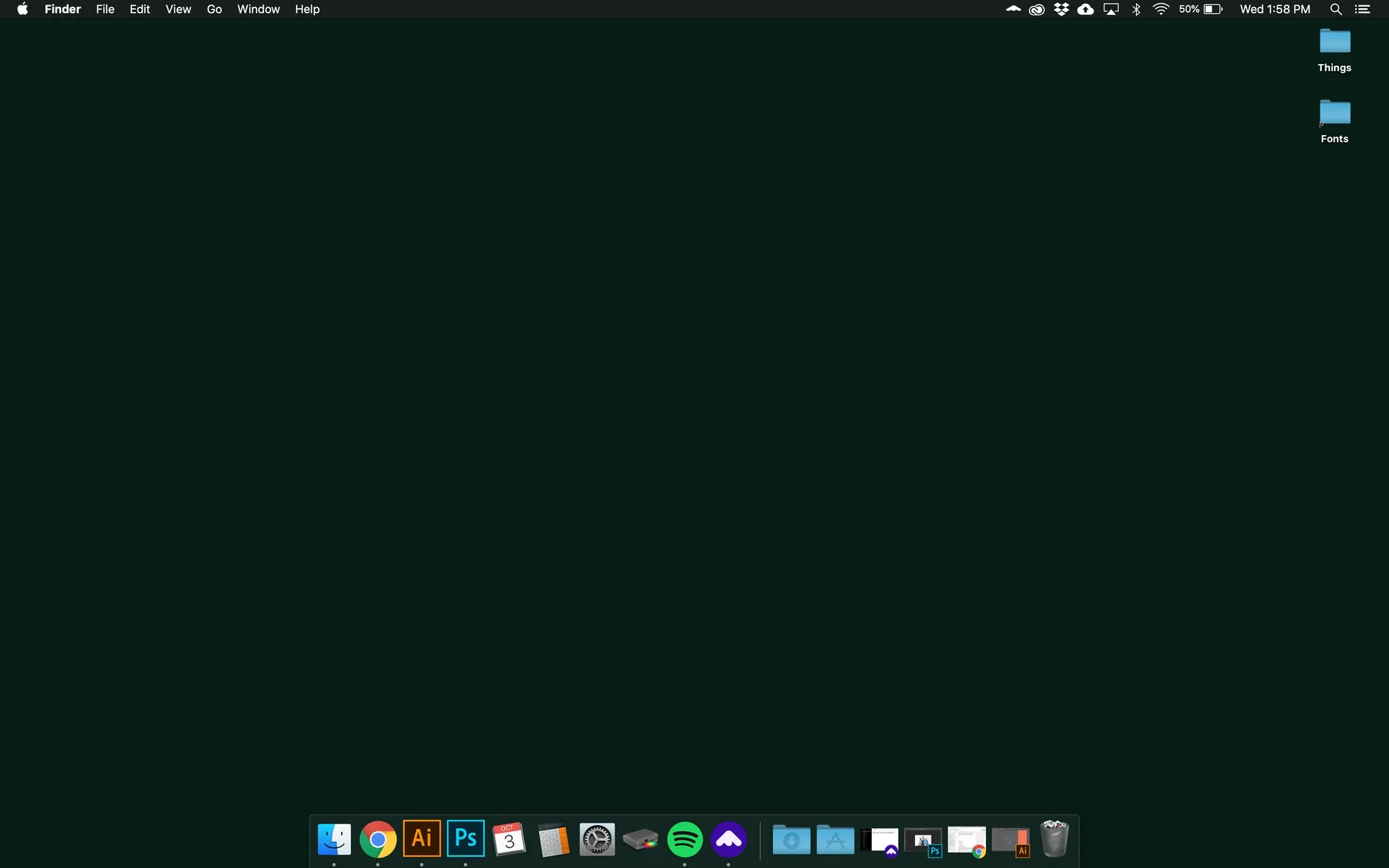Launch Finder from the Dock
The height and width of the screenshot is (868, 1389).
click(334, 839)
